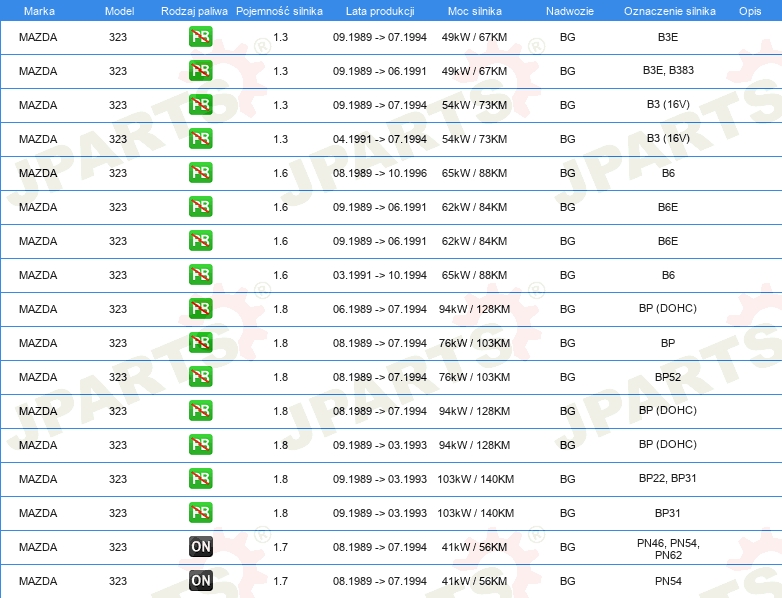This screenshot has width=782, height=598.
Task: Select the 'PN54' engine code standalone cell
Action: tap(668, 581)
